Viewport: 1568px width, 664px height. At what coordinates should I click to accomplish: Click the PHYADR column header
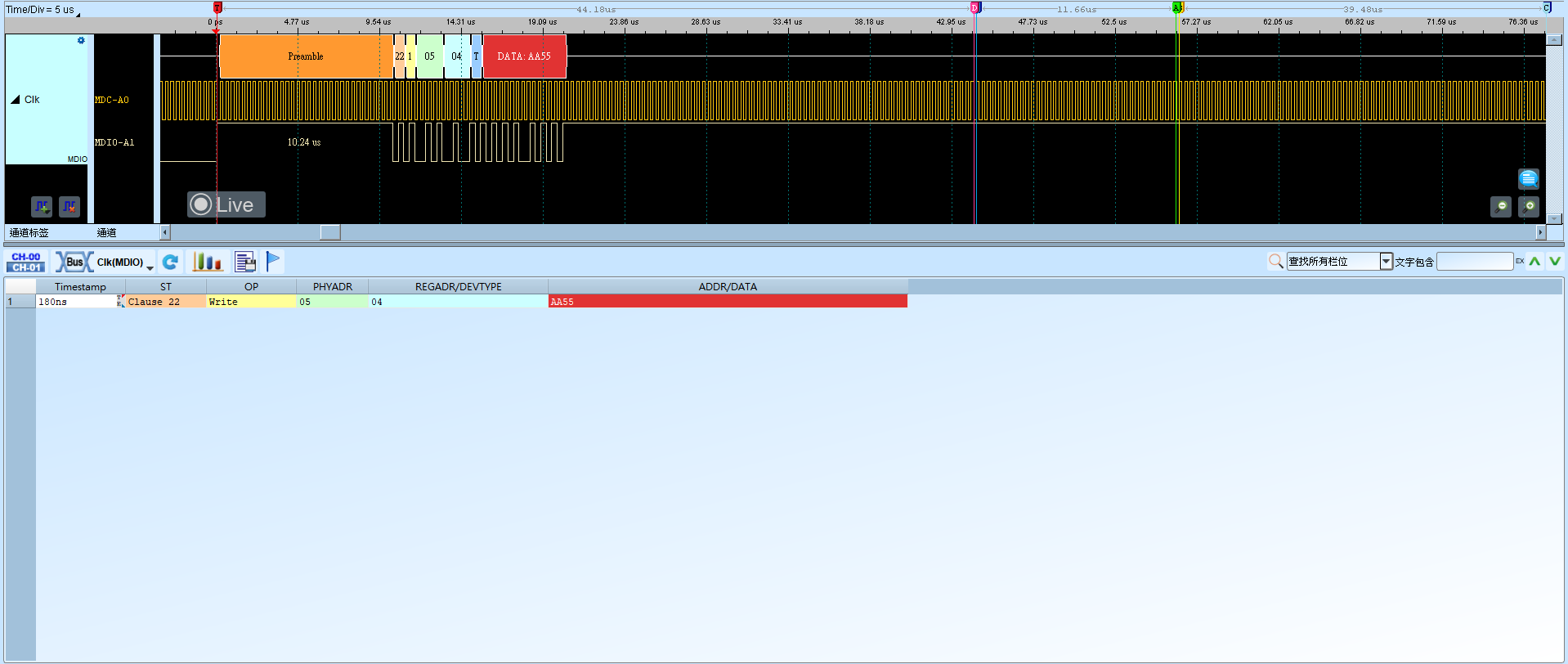(333, 286)
